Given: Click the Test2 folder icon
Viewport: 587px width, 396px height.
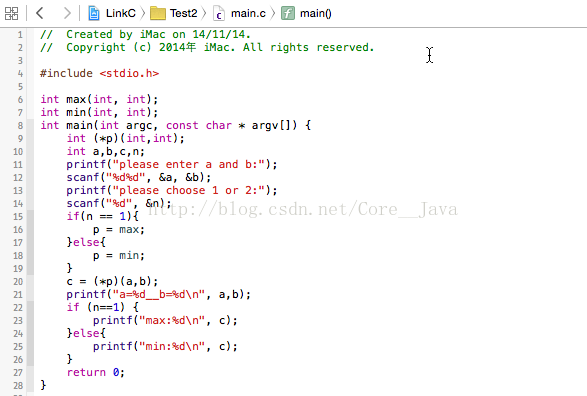Looking at the screenshot, I should click(158, 13).
